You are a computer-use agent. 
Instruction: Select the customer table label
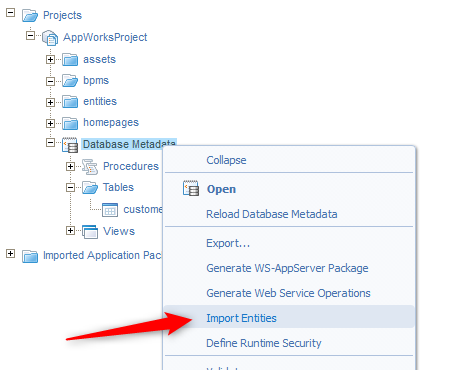[143, 209]
